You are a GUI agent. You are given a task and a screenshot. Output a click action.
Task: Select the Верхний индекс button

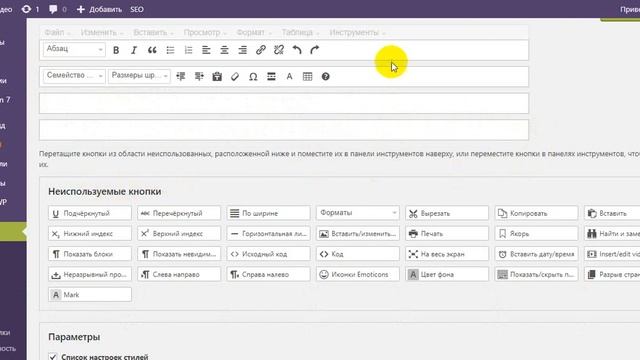click(x=179, y=233)
